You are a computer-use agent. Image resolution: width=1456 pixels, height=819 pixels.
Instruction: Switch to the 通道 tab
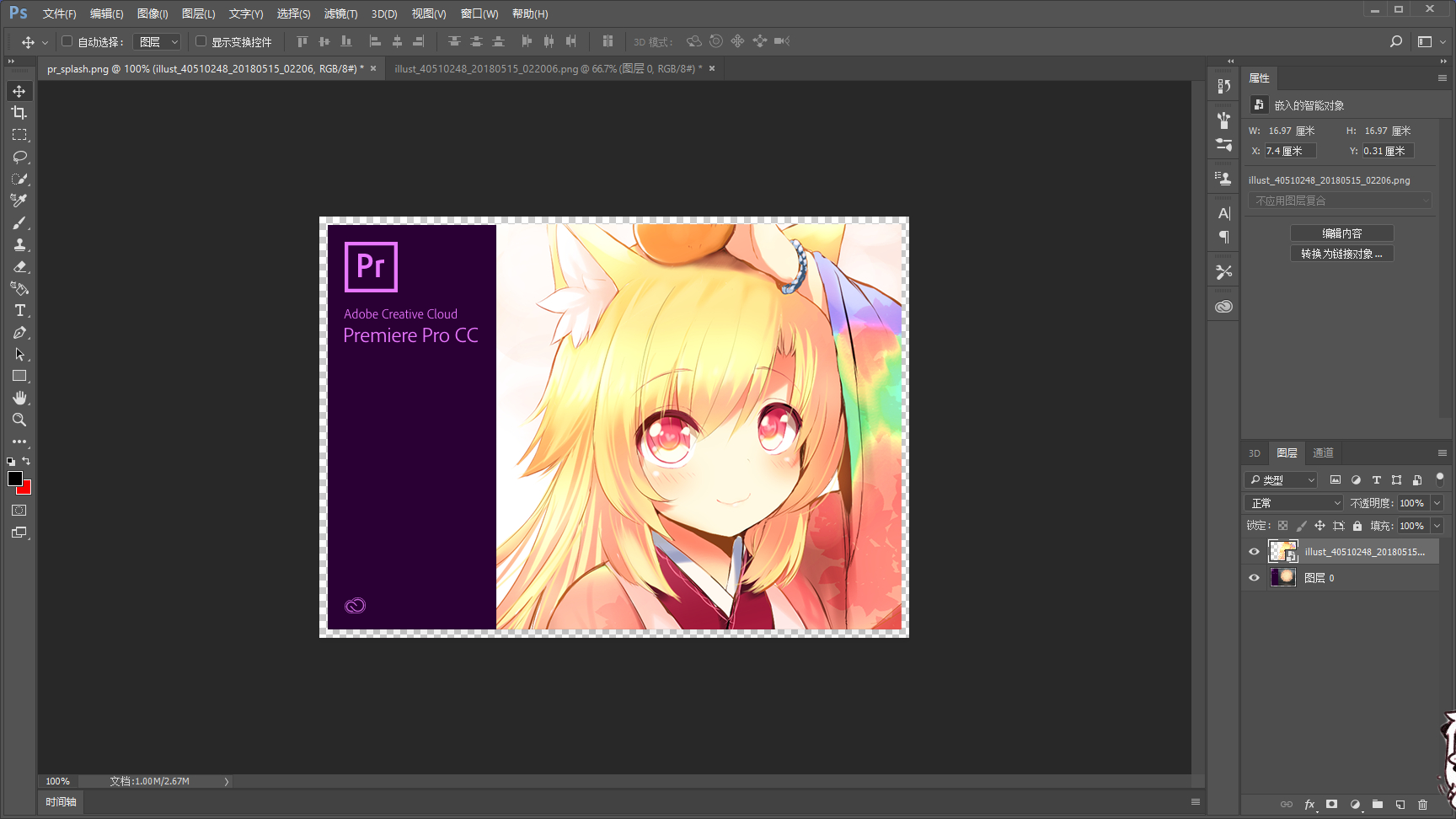[x=1323, y=453]
